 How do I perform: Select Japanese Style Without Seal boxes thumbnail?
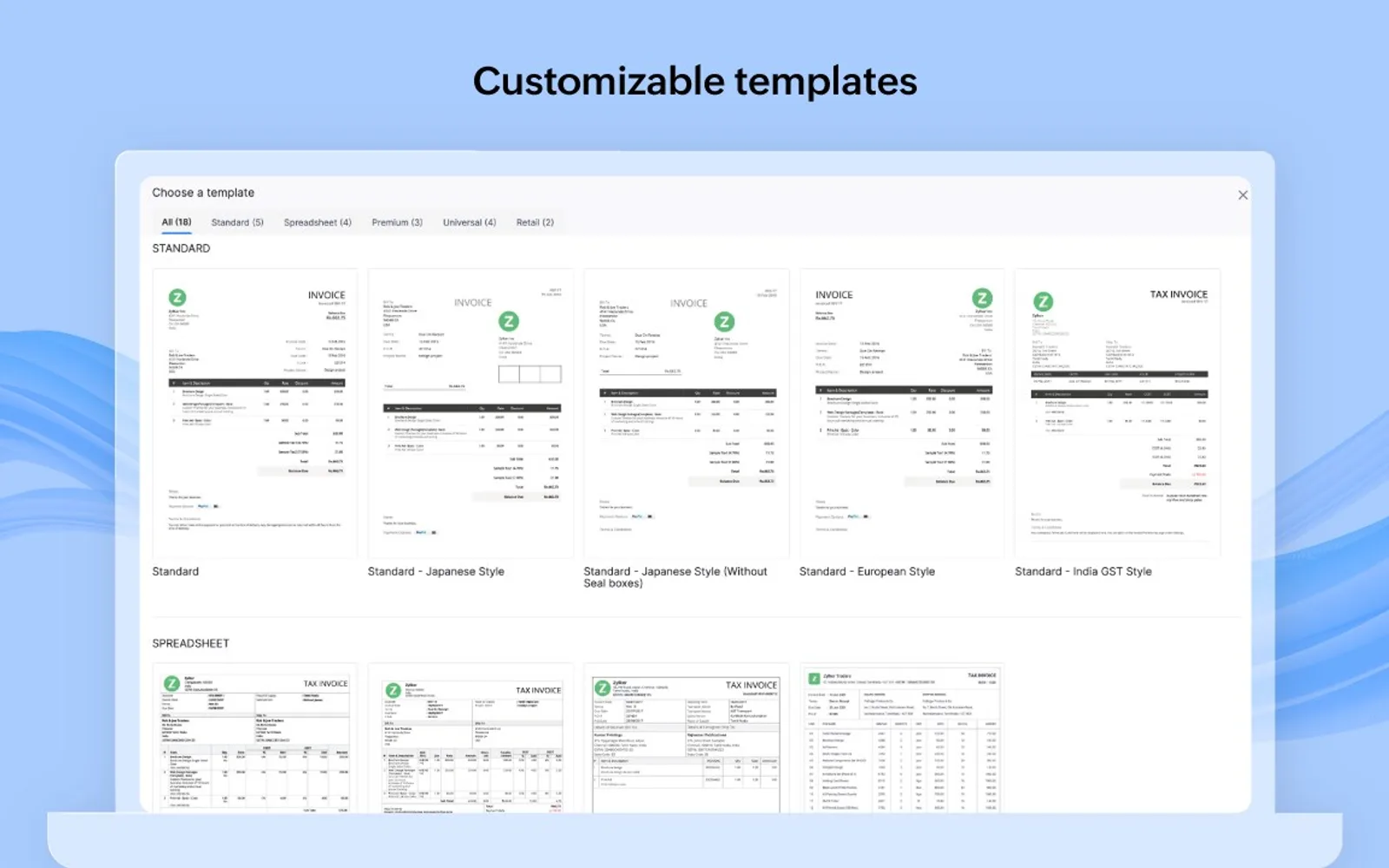point(686,413)
